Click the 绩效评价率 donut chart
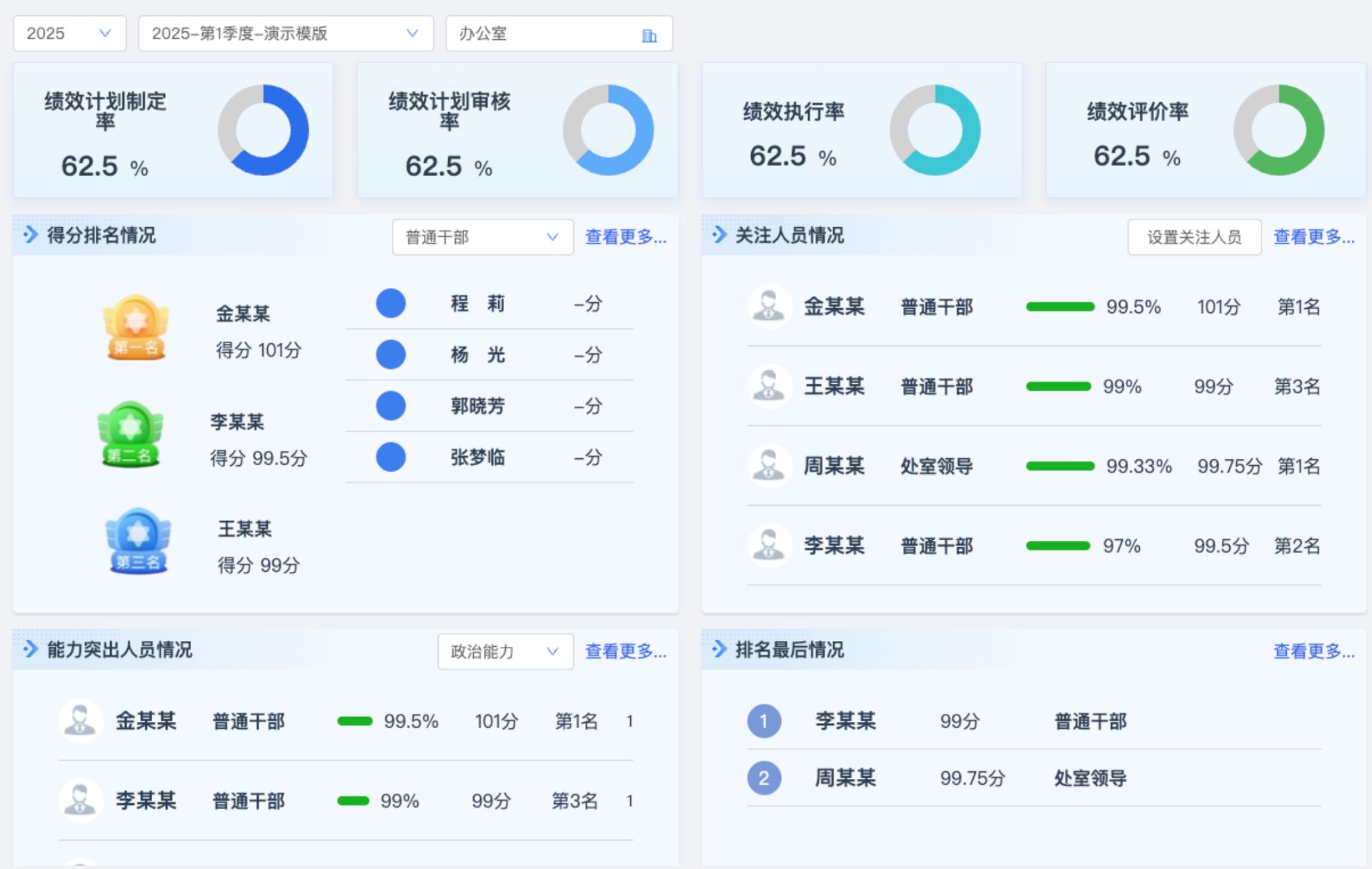 coord(1279,130)
